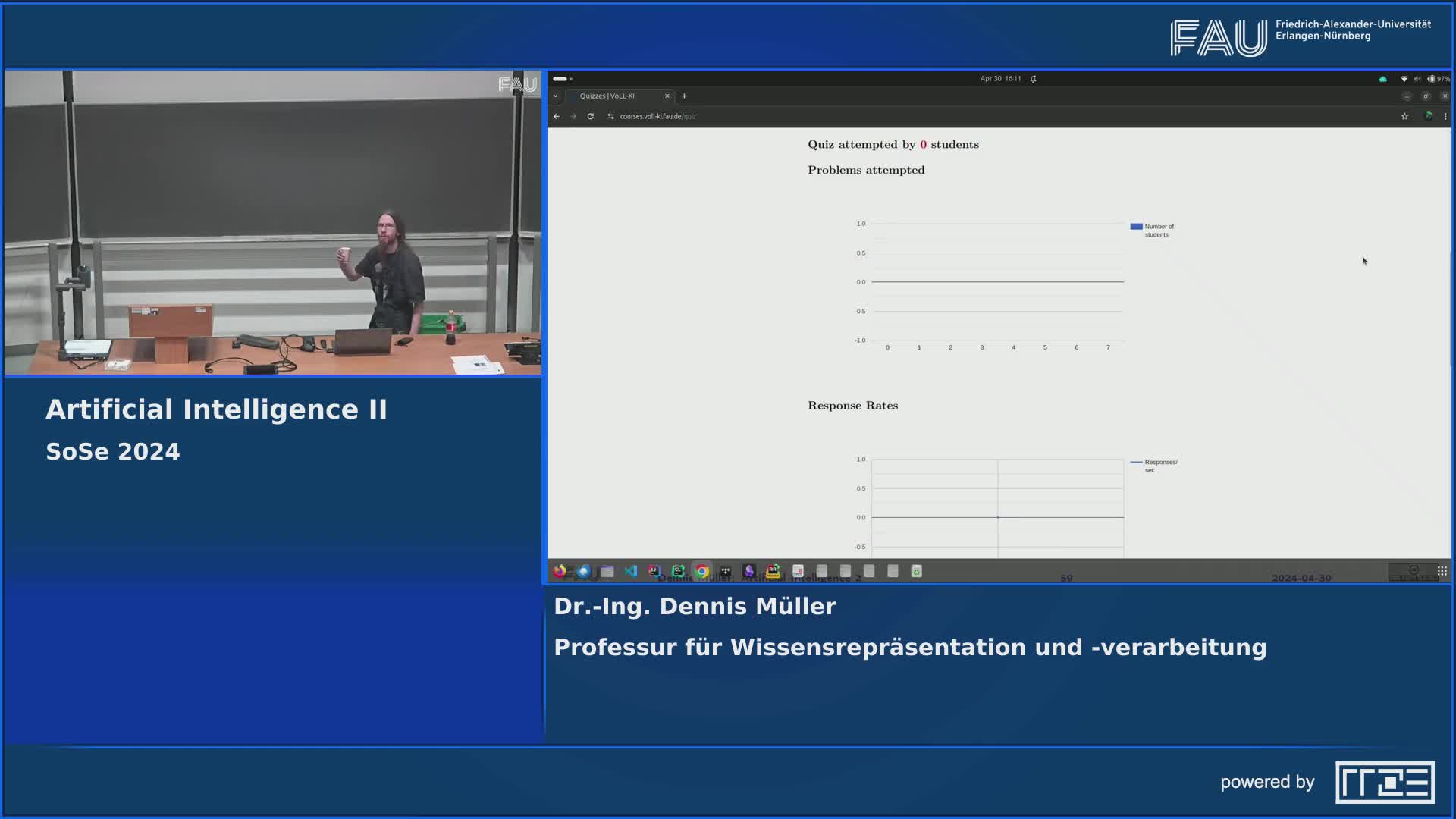The width and height of the screenshot is (1456, 819).
Task: Click the back navigation arrow
Action: (557, 116)
